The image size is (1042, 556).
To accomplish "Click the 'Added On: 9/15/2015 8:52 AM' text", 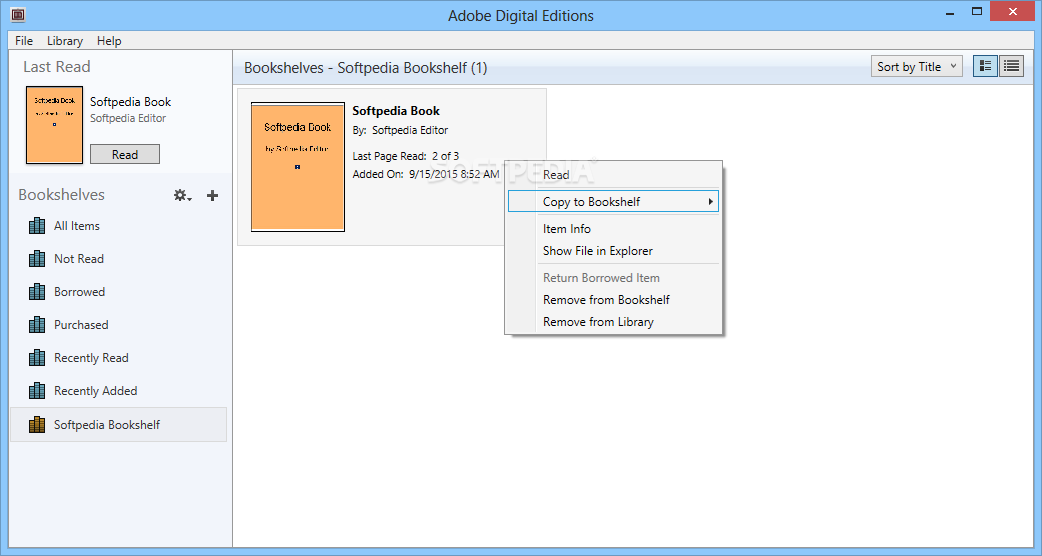I will pos(426,174).
